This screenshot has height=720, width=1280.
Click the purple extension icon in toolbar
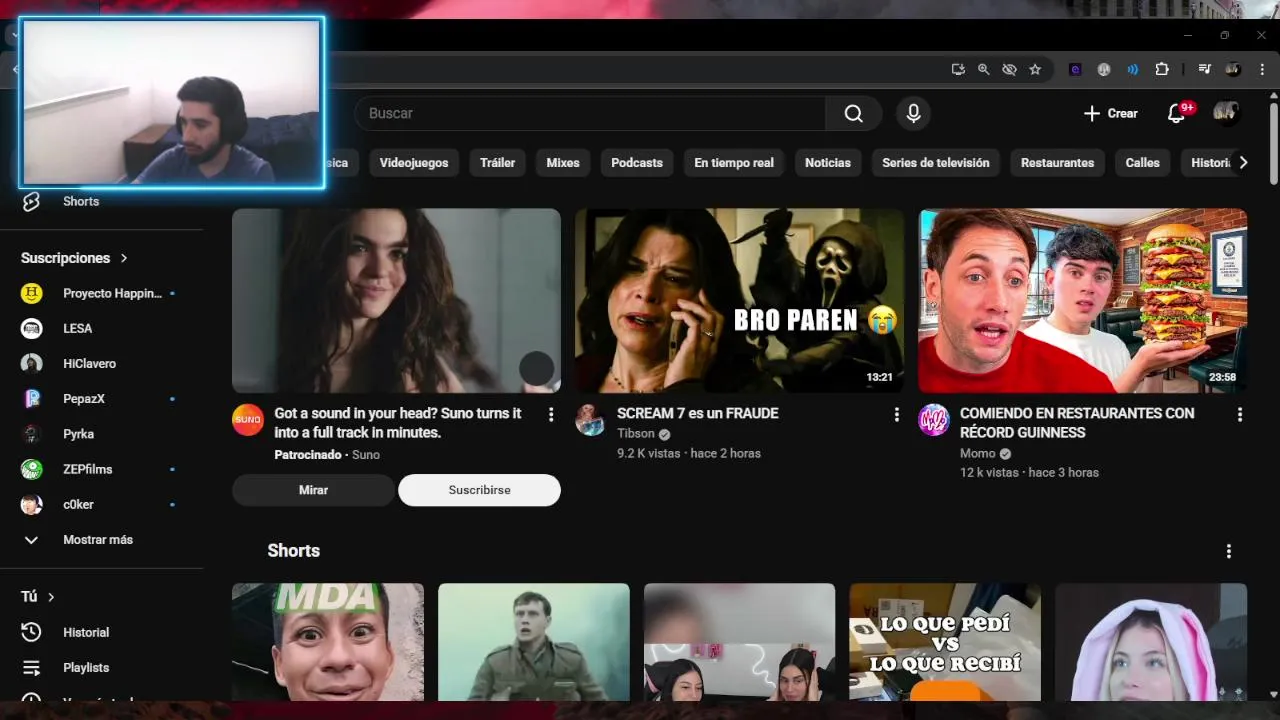tap(1075, 69)
